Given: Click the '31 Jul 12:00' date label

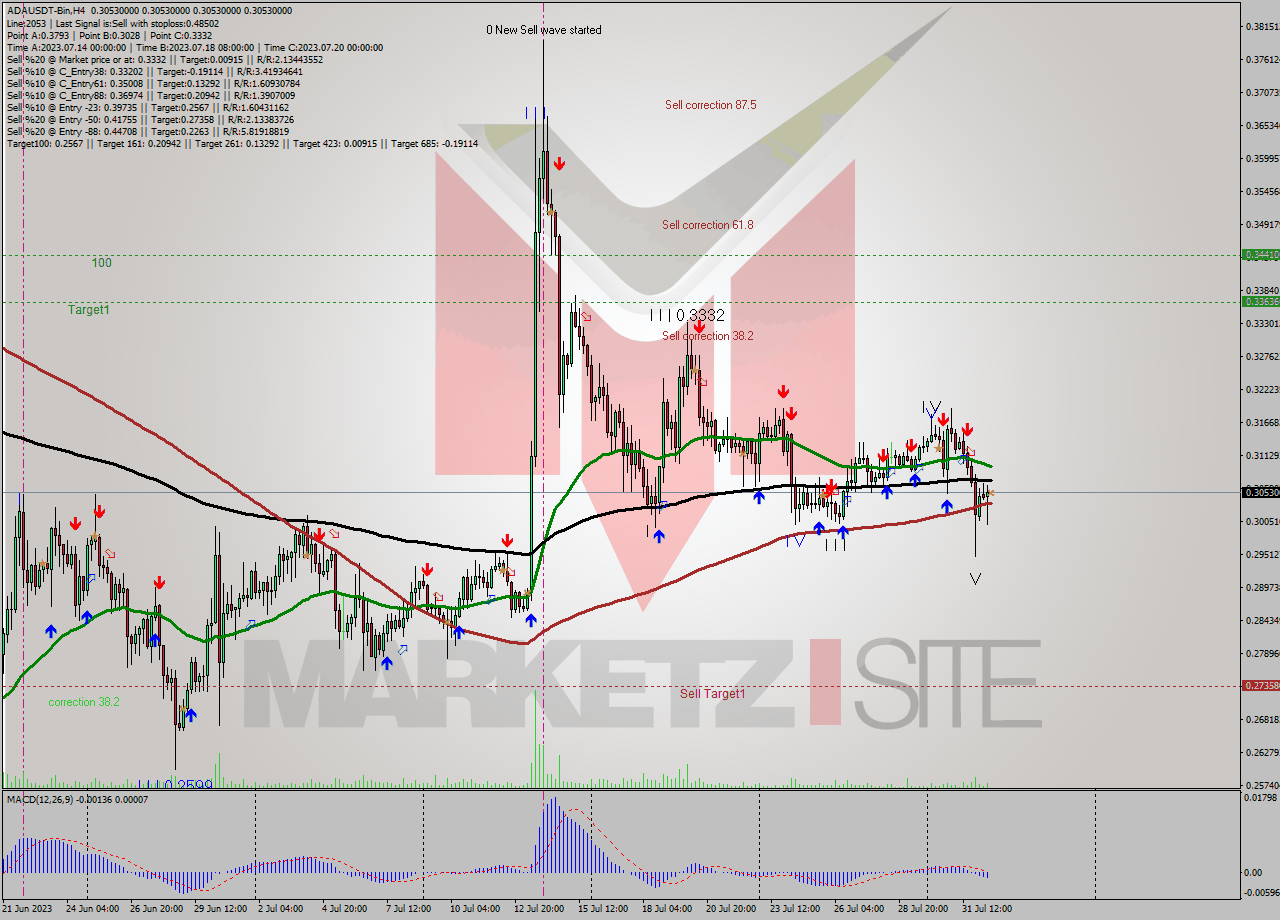Looking at the screenshot, I should click(x=987, y=909).
